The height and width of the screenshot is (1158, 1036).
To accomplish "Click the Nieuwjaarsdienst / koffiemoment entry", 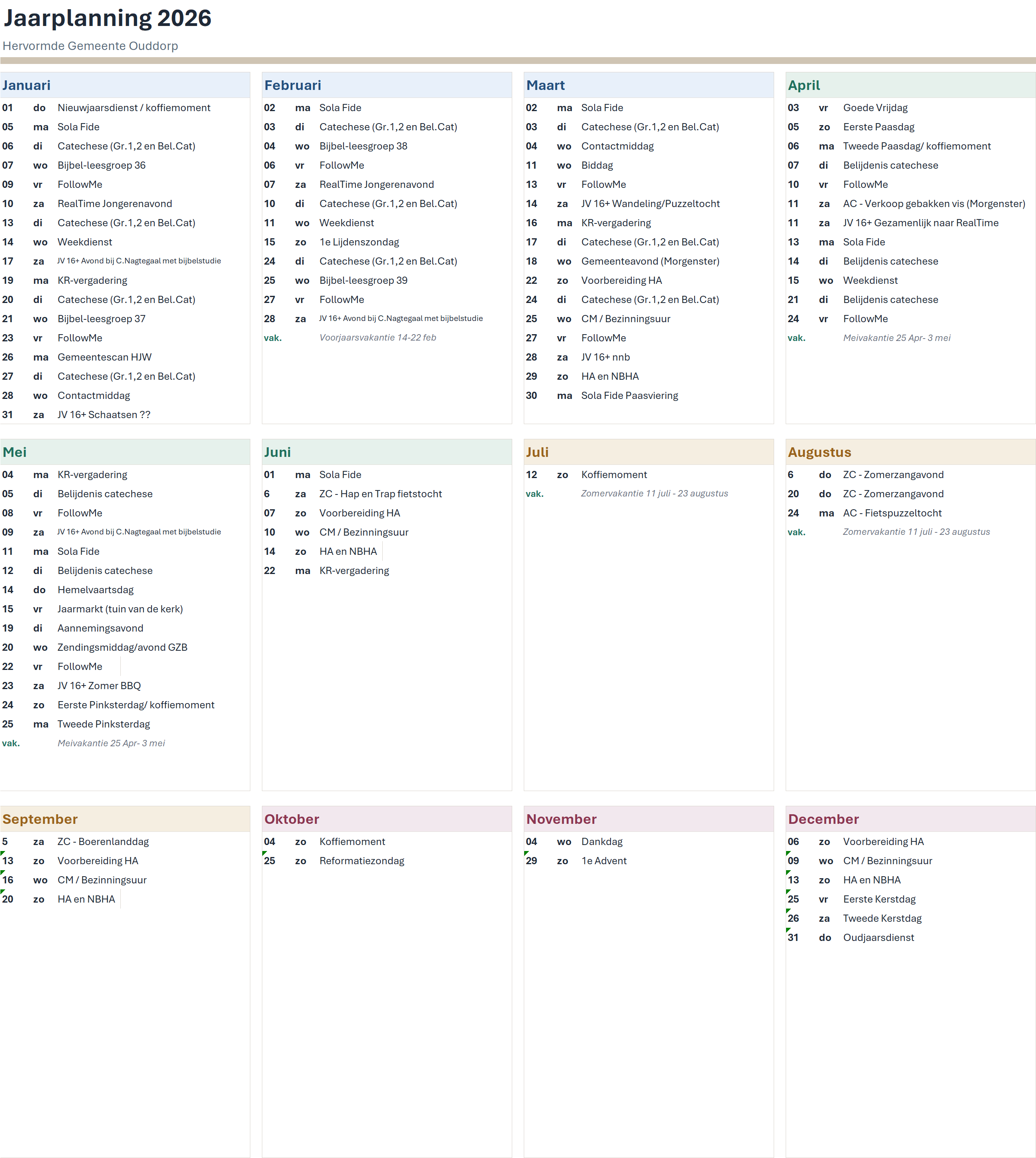I will (x=134, y=108).
